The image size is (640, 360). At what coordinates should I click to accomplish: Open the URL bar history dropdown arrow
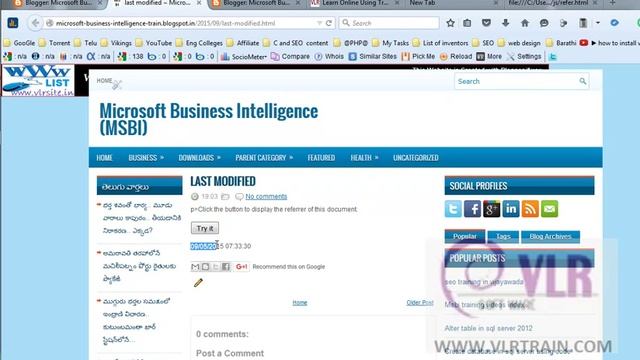pyautogui.click(x=319, y=23)
